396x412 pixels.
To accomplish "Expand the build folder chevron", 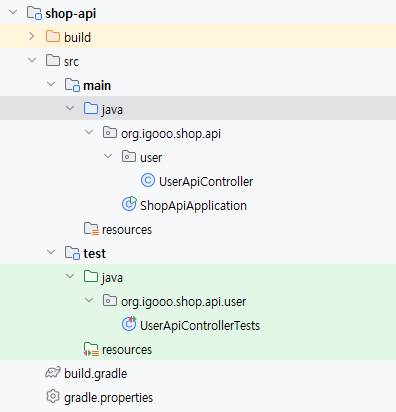I will [32, 36].
